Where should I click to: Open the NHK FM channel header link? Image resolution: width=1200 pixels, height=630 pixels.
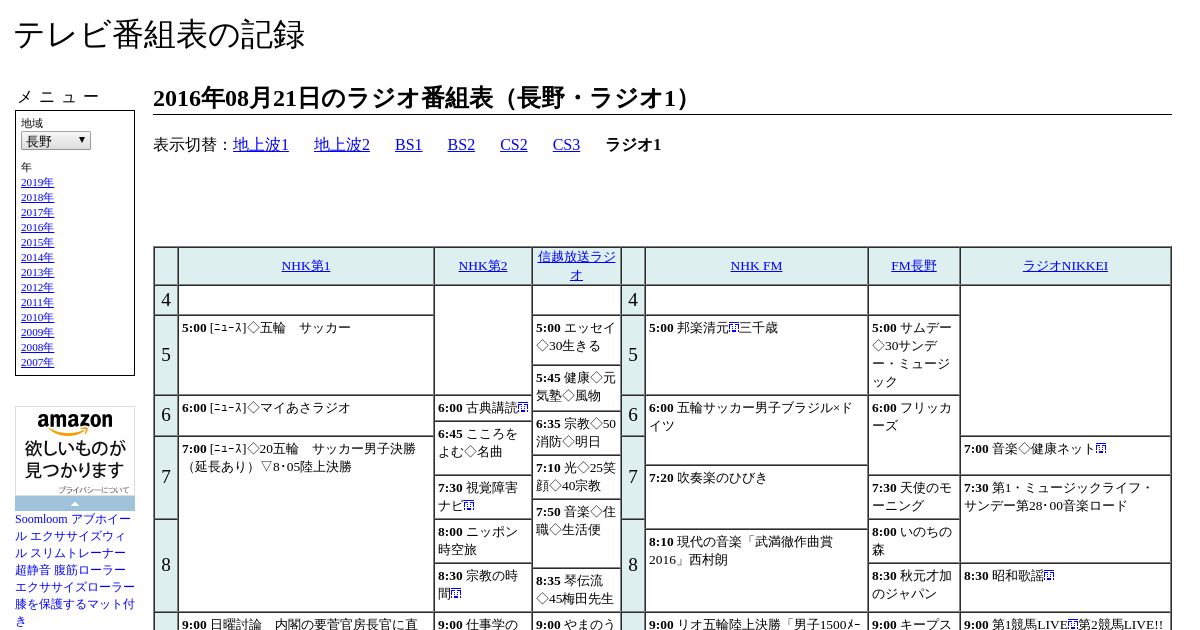(756, 266)
